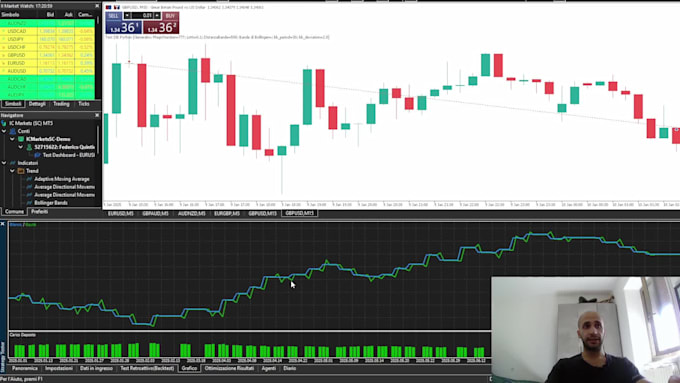This screenshot has width=680, height=383.
Task: Select the EURUSD row in Market Watch
Action: click(47, 63)
